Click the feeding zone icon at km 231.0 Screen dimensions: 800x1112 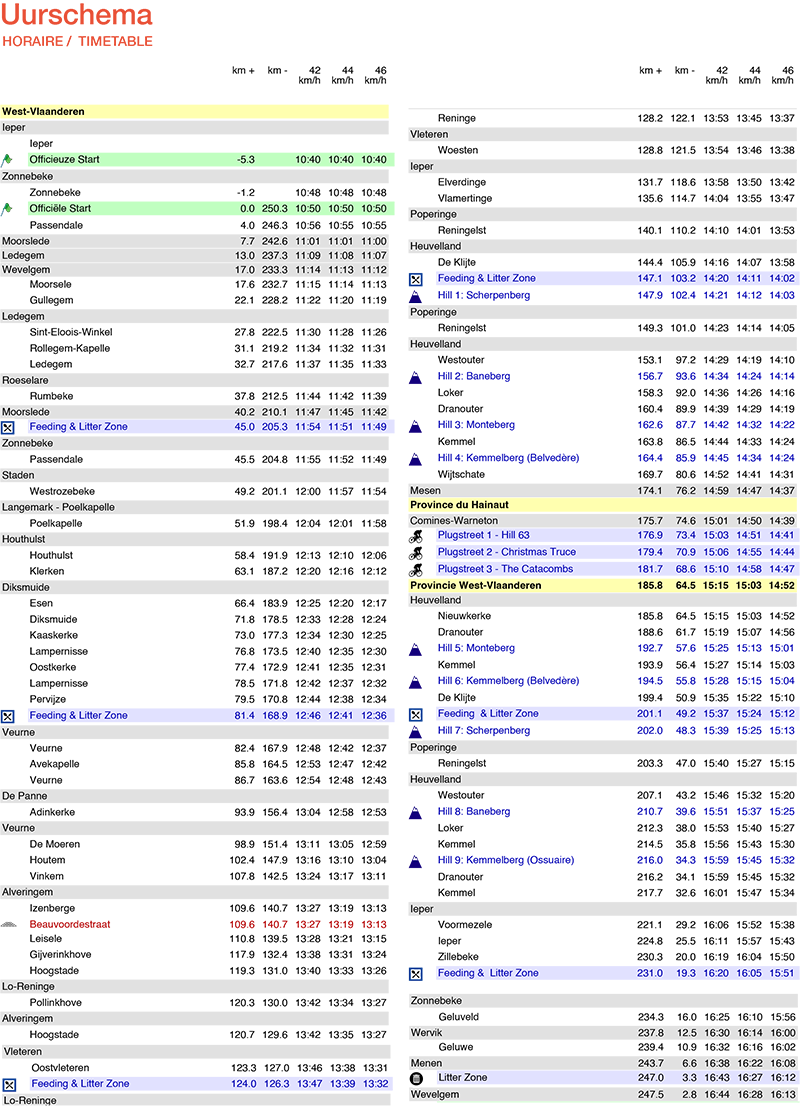tap(416, 974)
